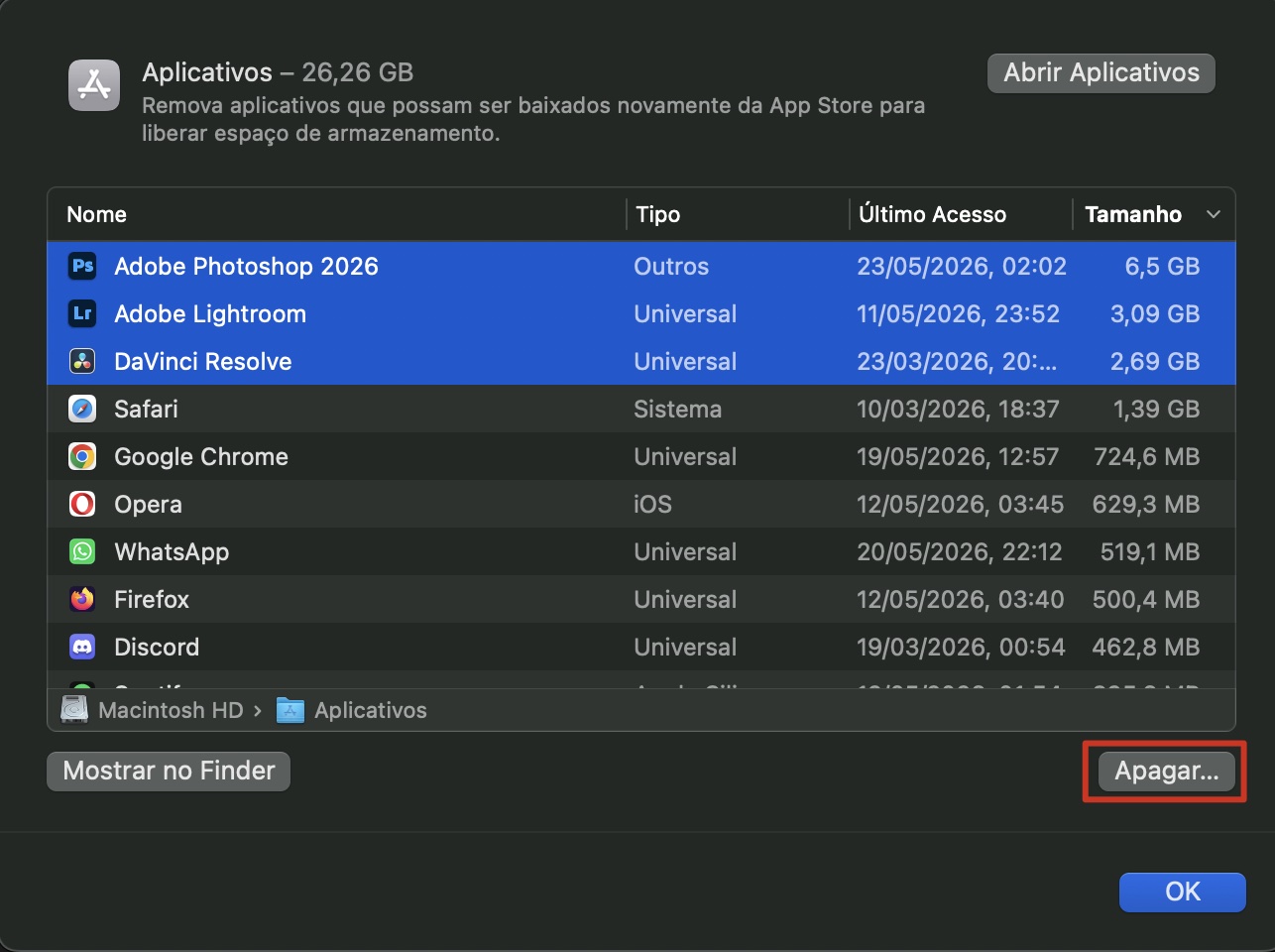
Task: Click the Safari compass icon
Action: 82,409
